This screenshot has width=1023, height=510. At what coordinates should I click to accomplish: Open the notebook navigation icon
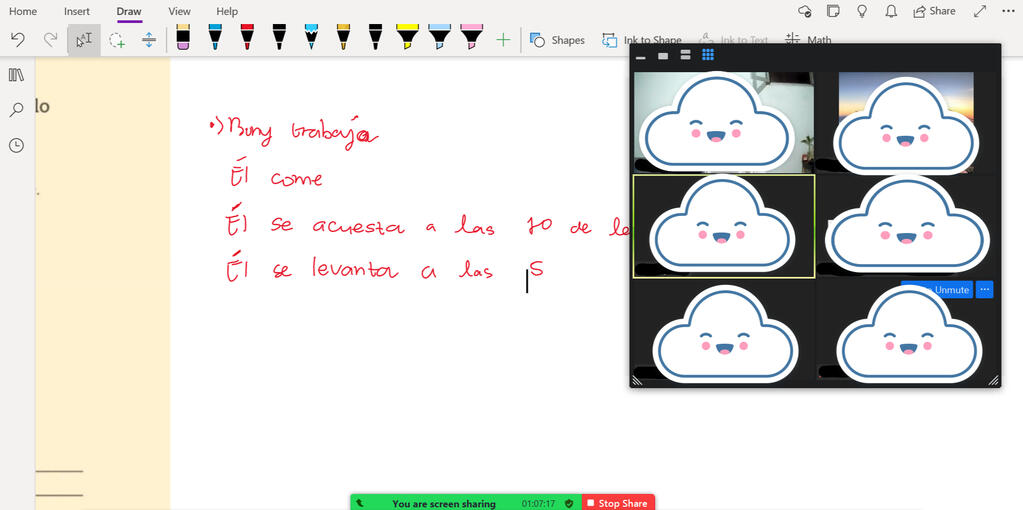[16, 75]
